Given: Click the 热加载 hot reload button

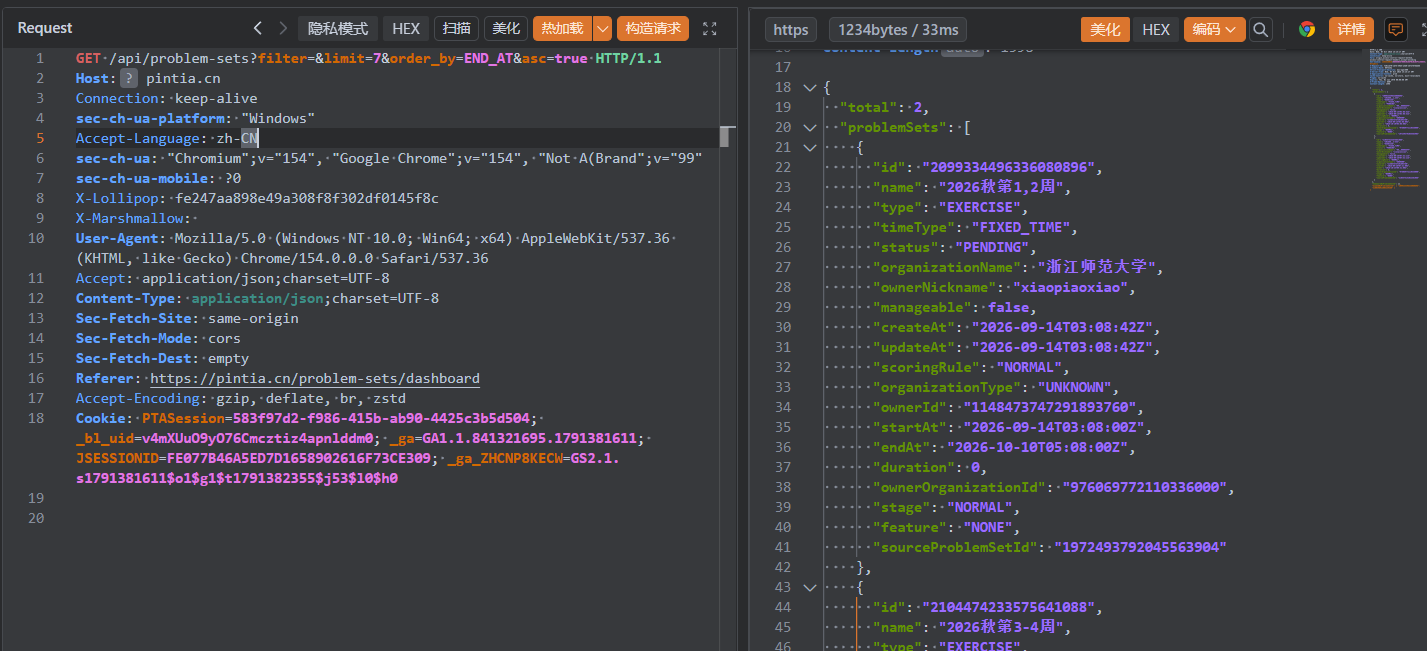Looking at the screenshot, I should (x=563, y=29).
